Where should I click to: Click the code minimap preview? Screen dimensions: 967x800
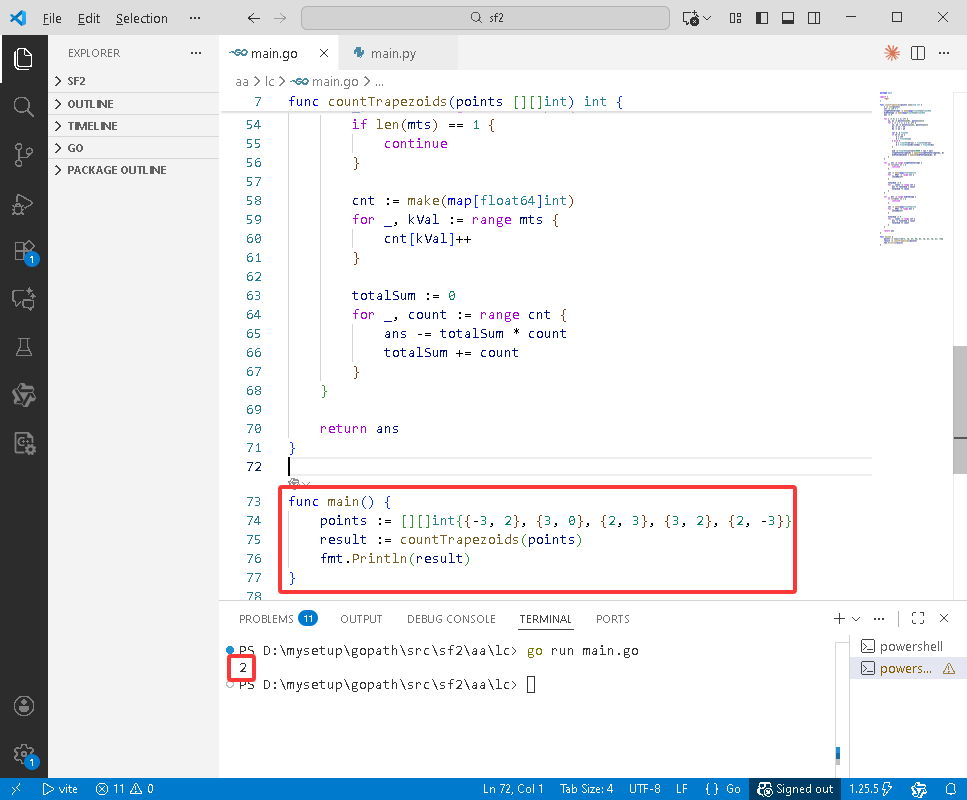(x=912, y=168)
